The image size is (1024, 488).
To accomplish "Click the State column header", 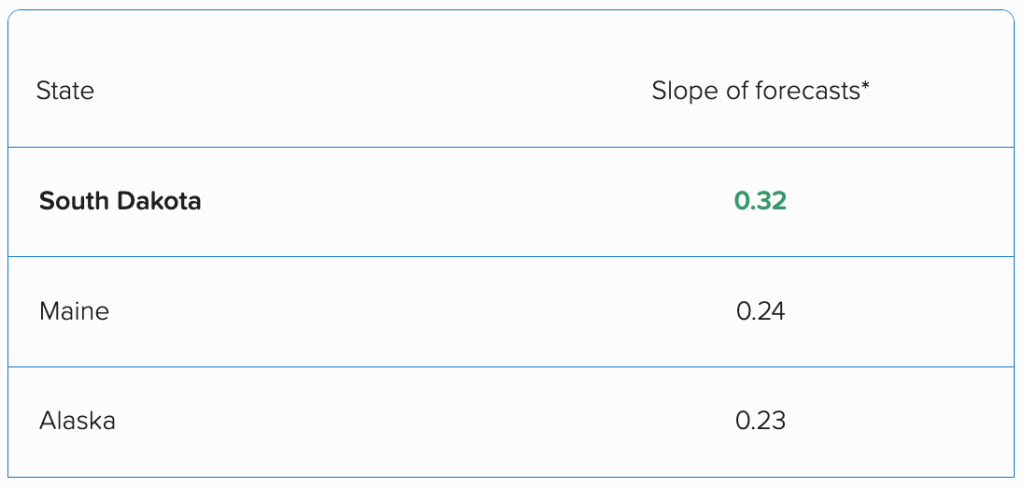I will click(x=65, y=91).
